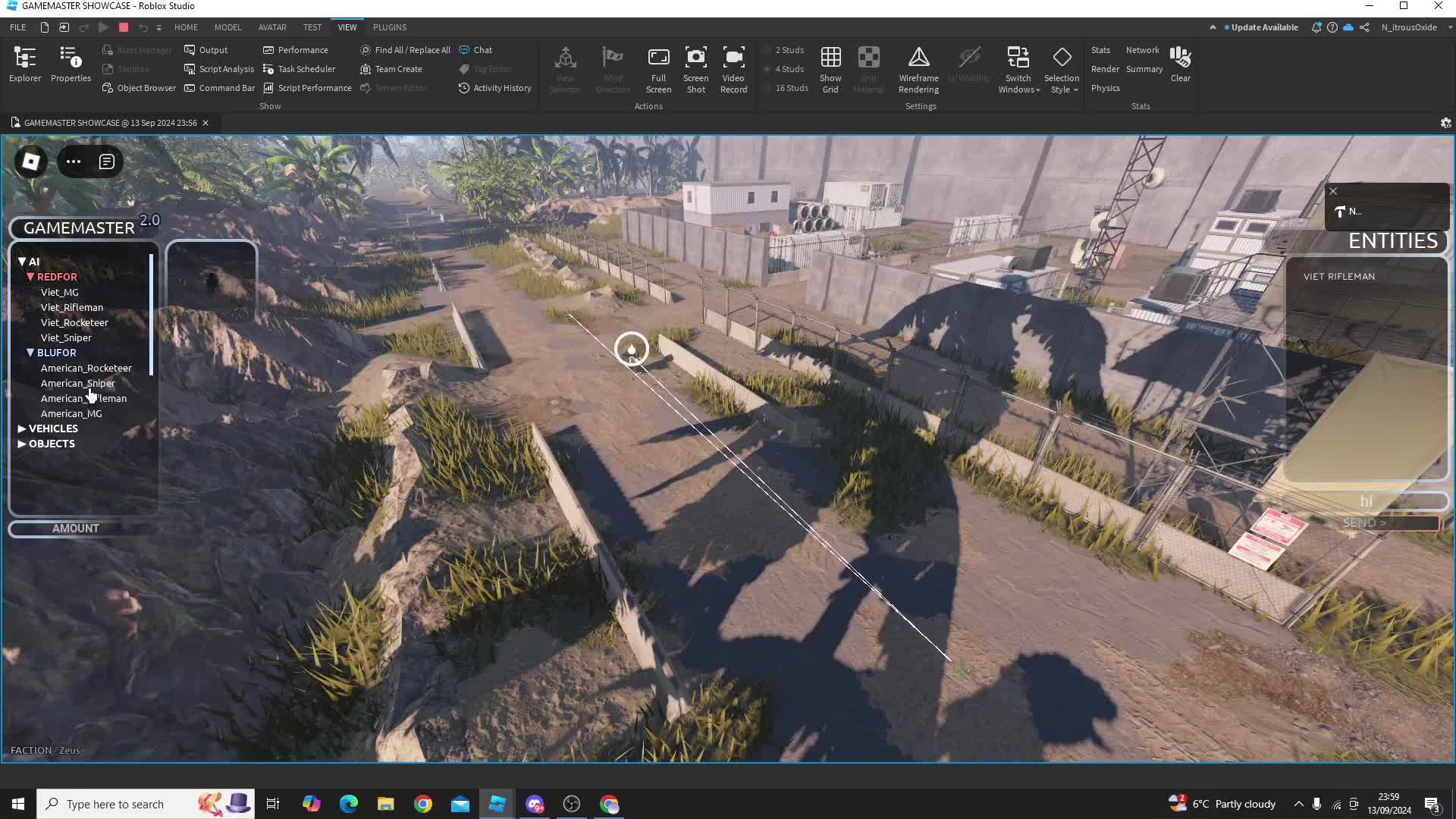Screen dimensions: 1456x819
Task: Start Video Record
Action: (733, 69)
